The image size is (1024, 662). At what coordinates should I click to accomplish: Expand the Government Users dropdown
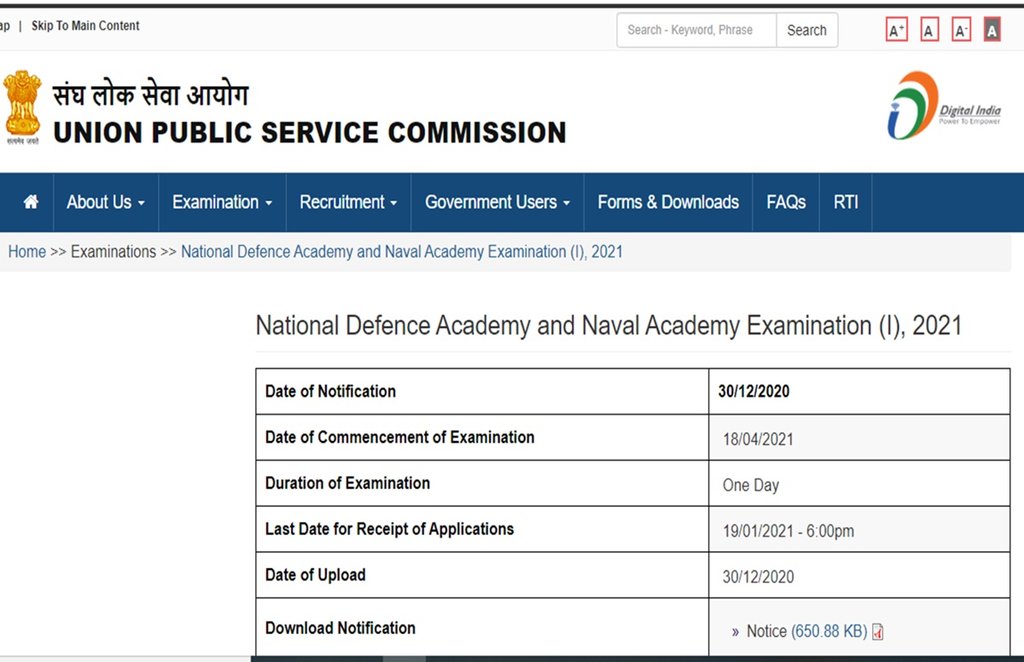coord(491,202)
